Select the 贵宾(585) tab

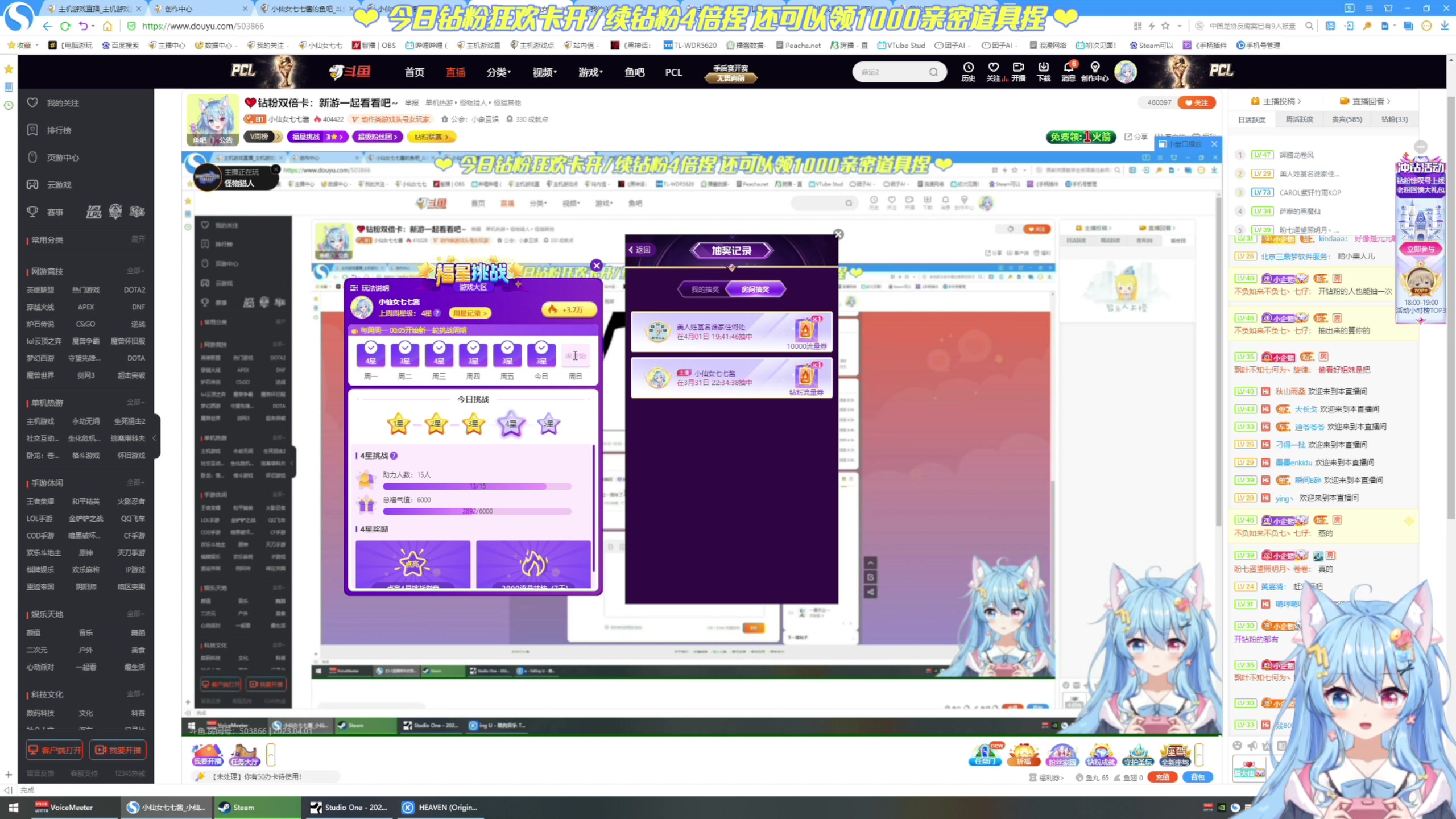click(1347, 119)
